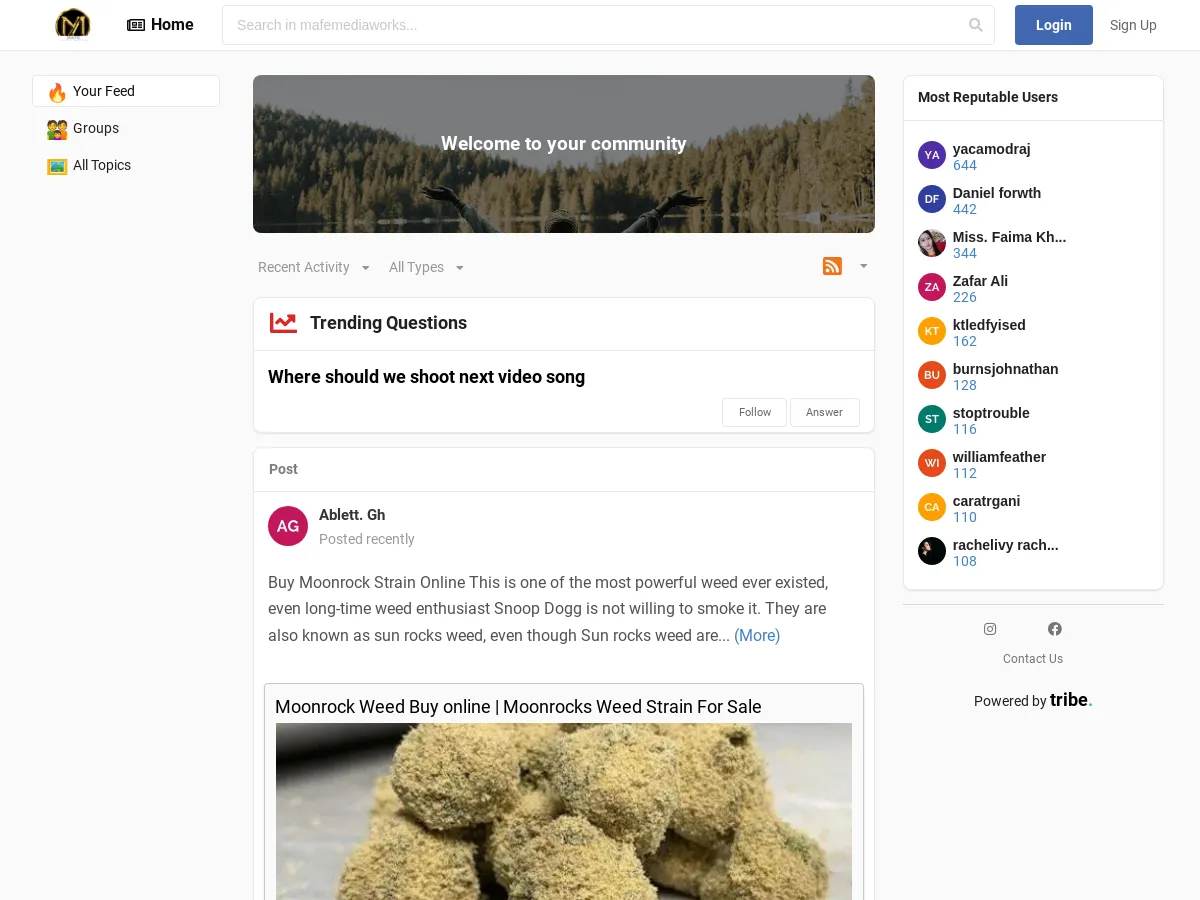
Task: Open the Moonrock Weed post thumbnail image
Action: pyautogui.click(x=564, y=810)
